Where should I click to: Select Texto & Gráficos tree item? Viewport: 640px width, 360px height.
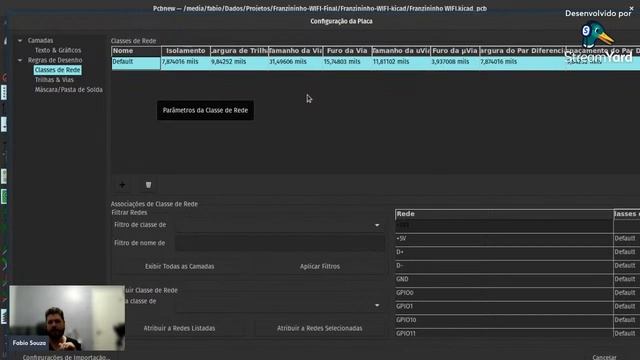[x=58, y=50]
